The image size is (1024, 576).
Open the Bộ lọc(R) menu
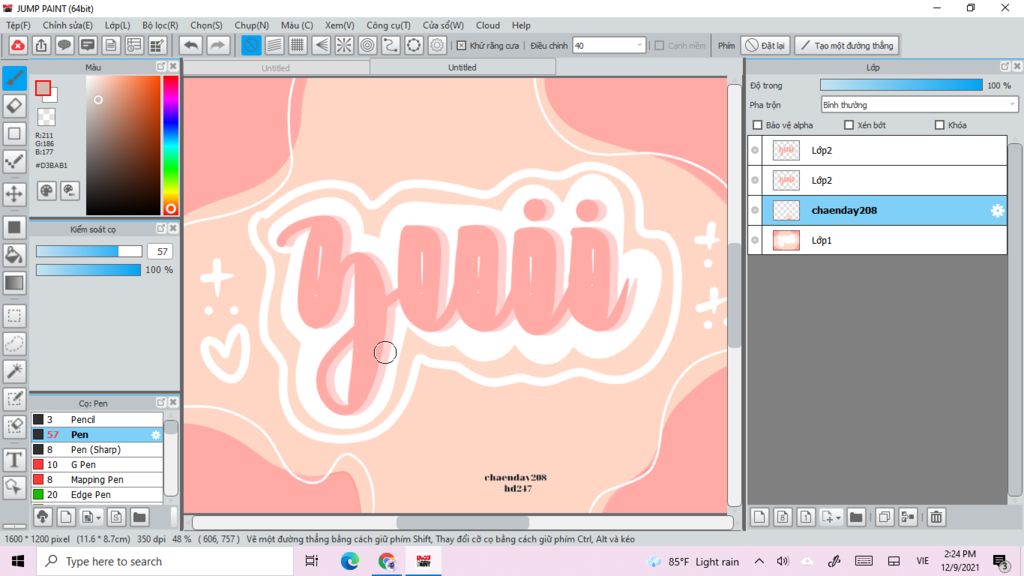[x=160, y=25]
